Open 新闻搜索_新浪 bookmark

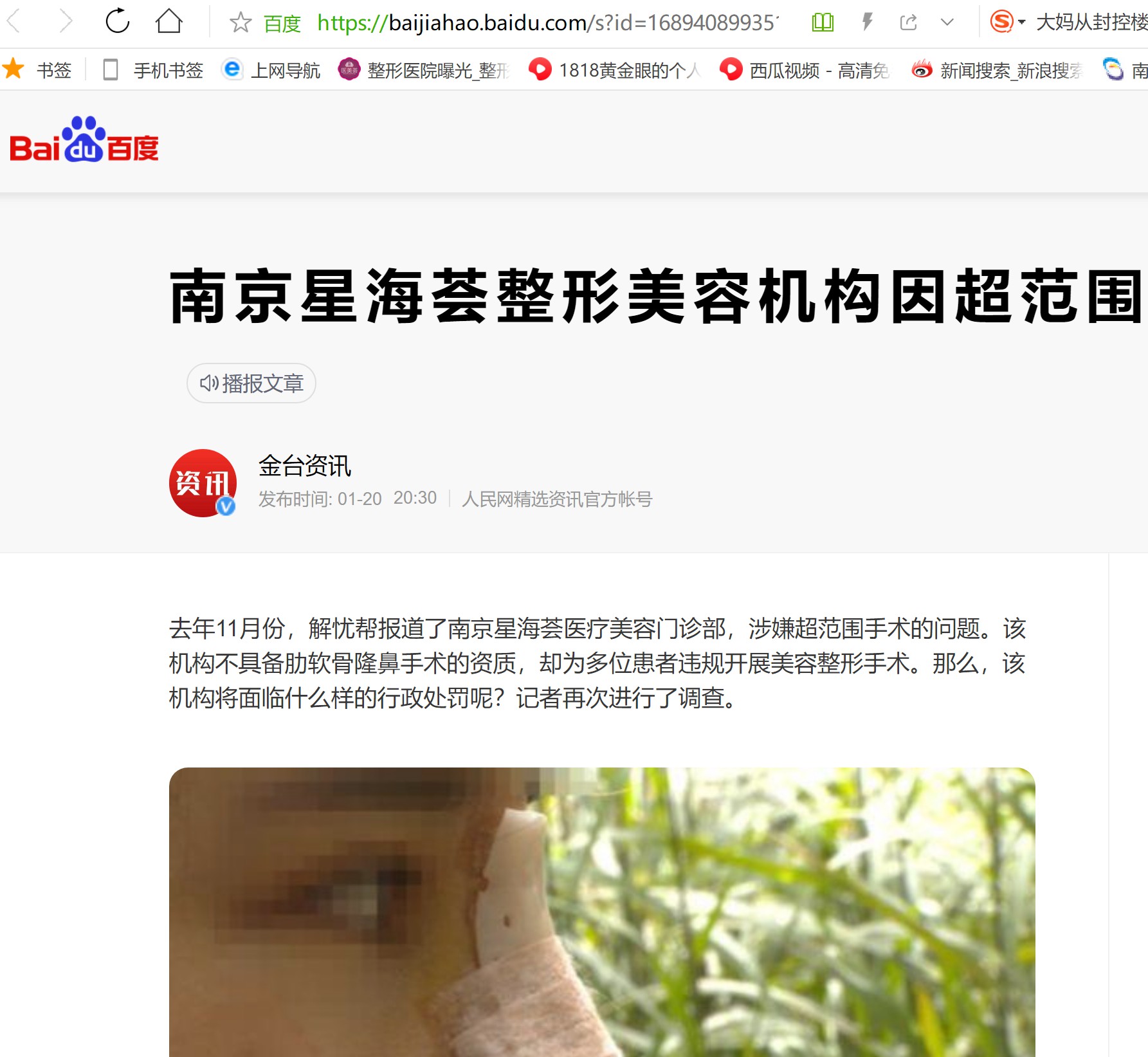pyautogui.click(x=997, y=69)
